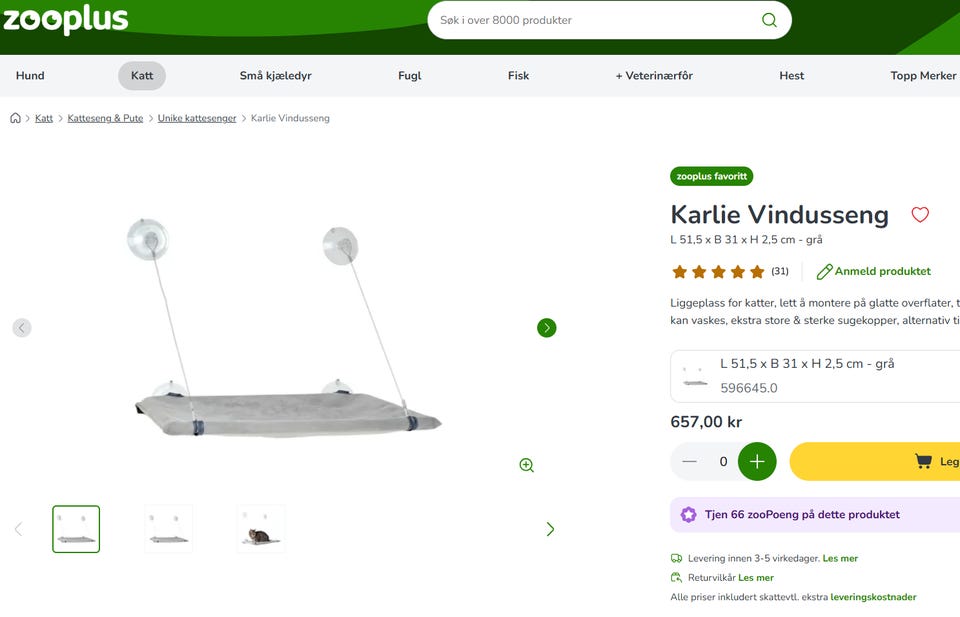Select the L 51,5 x B 31 variant option
This screenshot has width=960, height=617.
click(x=815, y=376)
